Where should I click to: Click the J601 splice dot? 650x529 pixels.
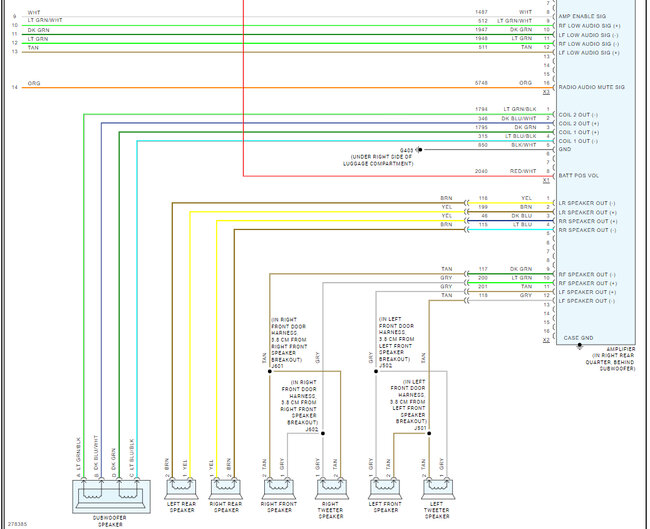pyautogui.click(x=269, y=371)
